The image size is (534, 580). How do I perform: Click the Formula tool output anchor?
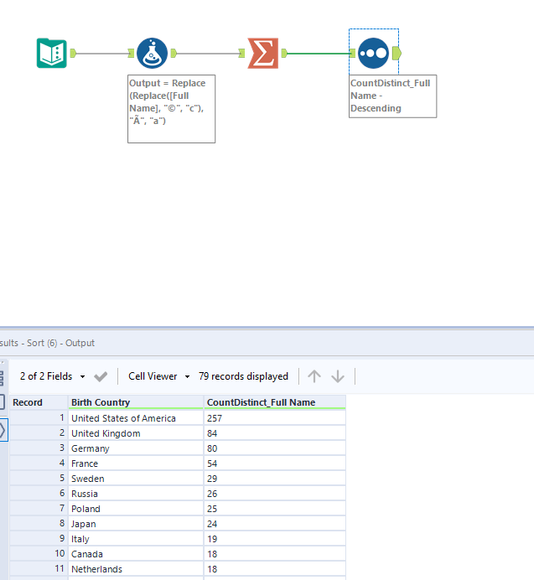tap(173, 53)
